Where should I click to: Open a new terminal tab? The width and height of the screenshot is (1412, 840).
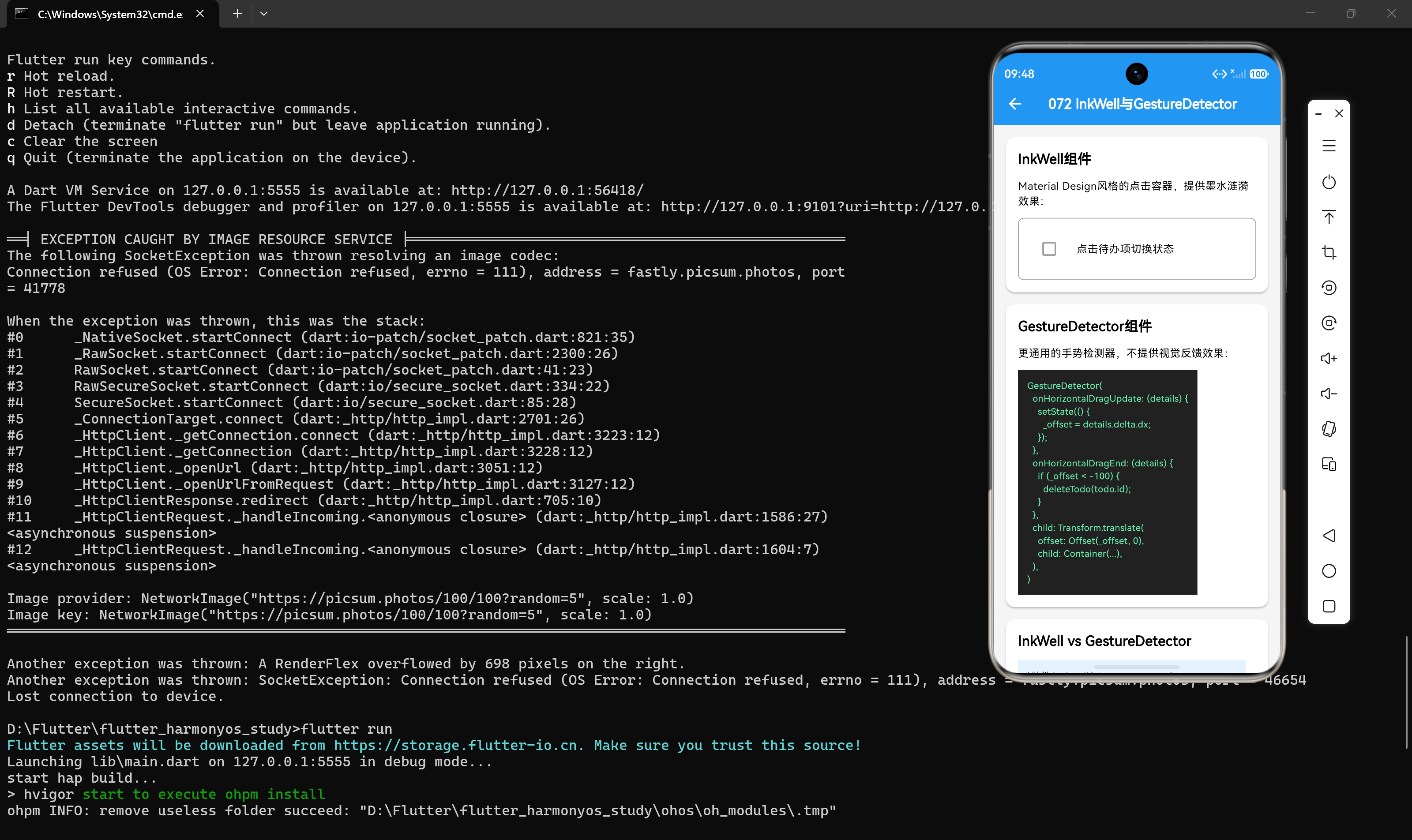[237, 14]
